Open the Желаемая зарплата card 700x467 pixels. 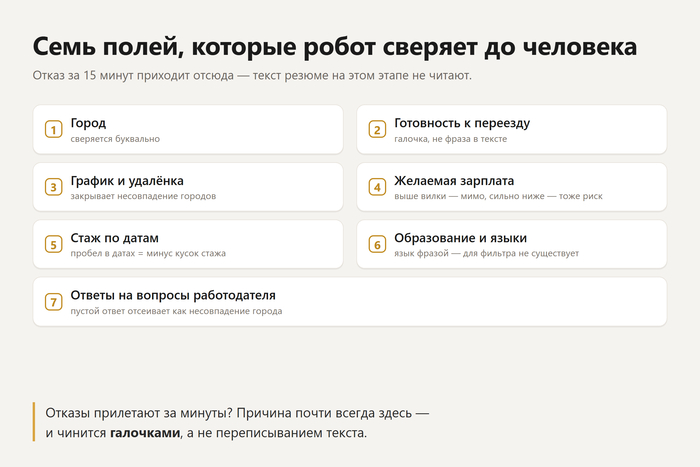point(512,187)
